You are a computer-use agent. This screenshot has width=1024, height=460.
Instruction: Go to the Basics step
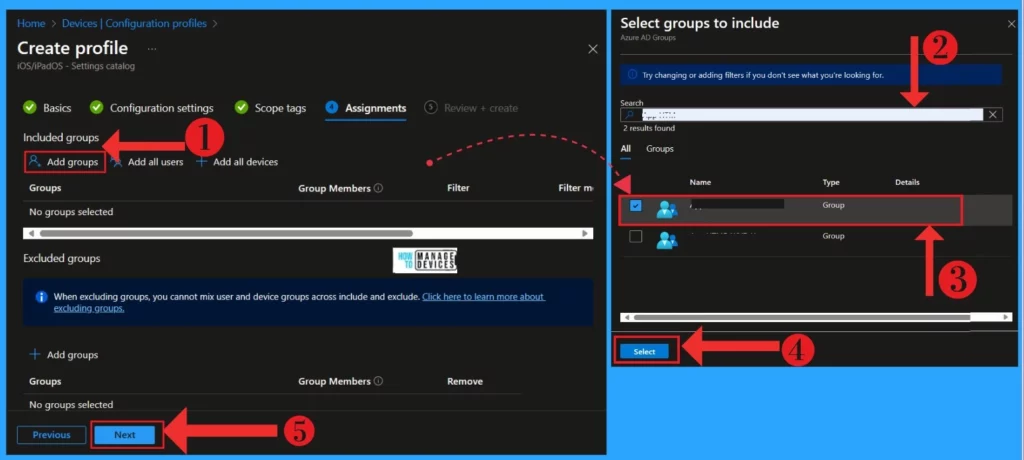[x=57, y=108]
